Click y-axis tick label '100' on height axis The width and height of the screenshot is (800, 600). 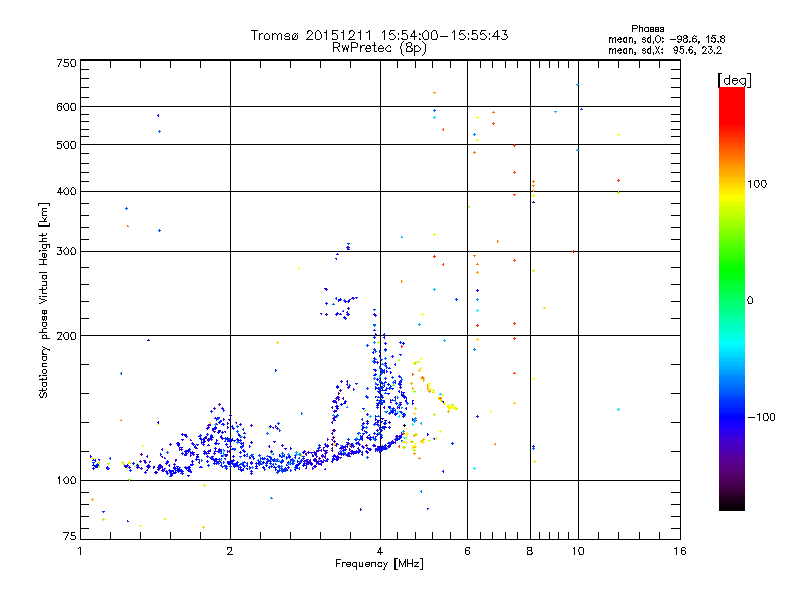coord(66,480)
